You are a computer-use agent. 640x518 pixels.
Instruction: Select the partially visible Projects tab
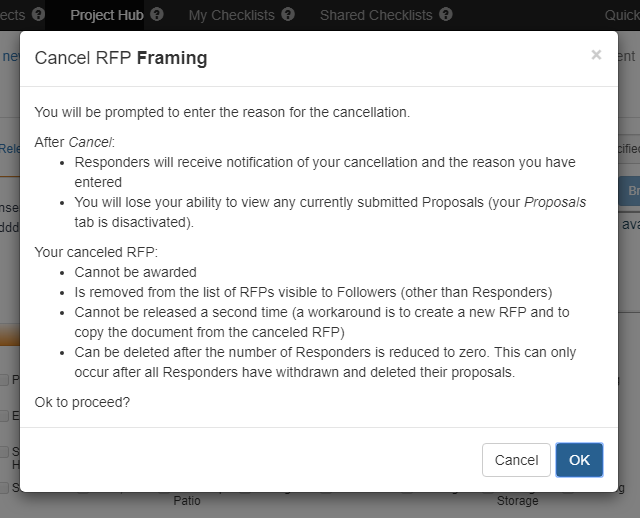12,15
